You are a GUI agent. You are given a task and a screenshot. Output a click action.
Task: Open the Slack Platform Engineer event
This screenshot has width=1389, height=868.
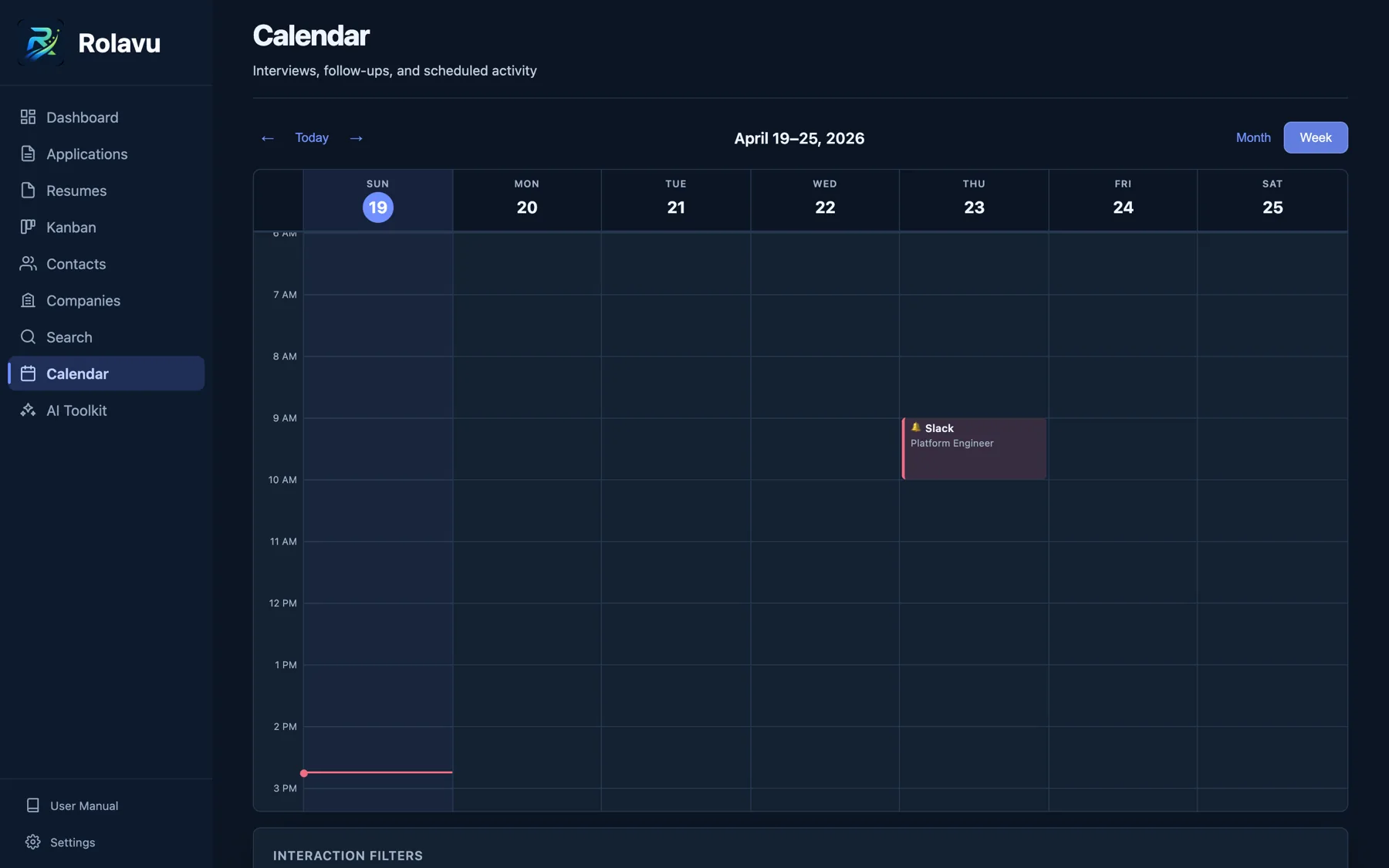coord(973,448)
